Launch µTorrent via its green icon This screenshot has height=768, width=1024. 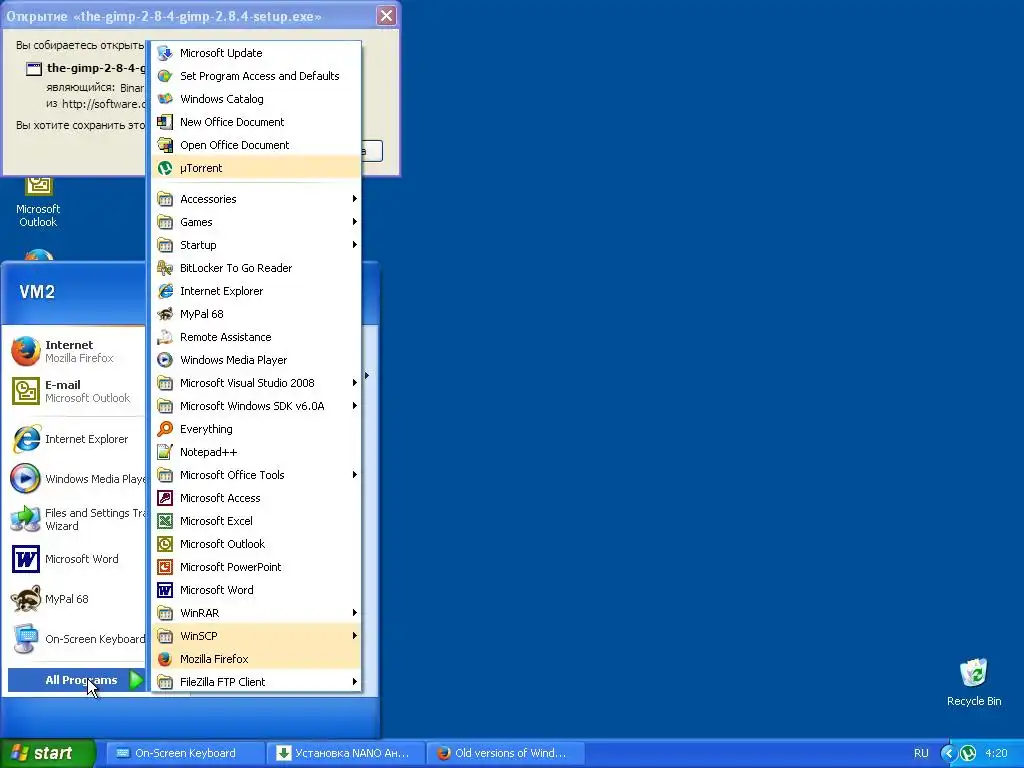point(165,168)
